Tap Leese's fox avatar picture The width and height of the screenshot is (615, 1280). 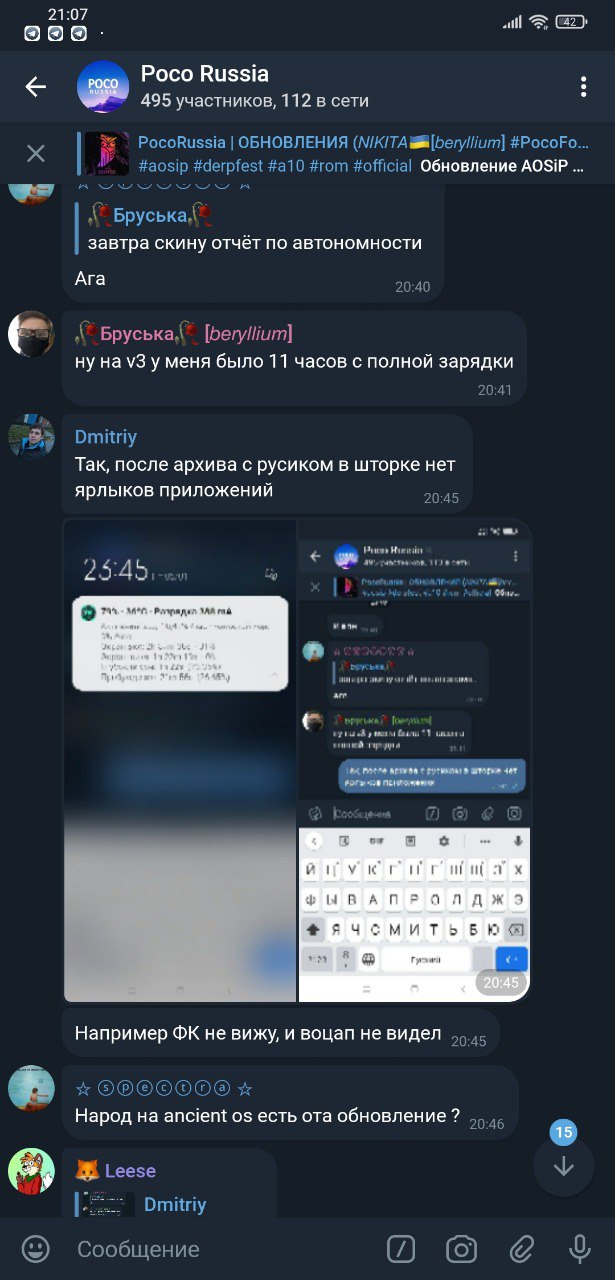click(x=31, y=1171)
